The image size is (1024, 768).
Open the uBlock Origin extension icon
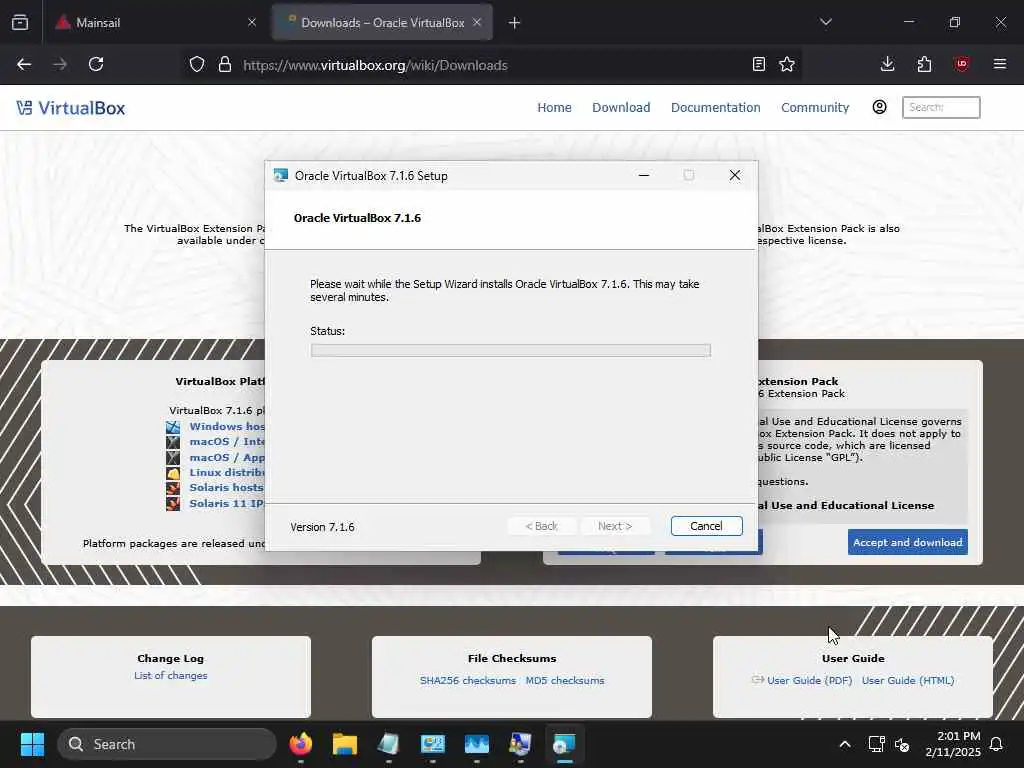pos(961,65)
